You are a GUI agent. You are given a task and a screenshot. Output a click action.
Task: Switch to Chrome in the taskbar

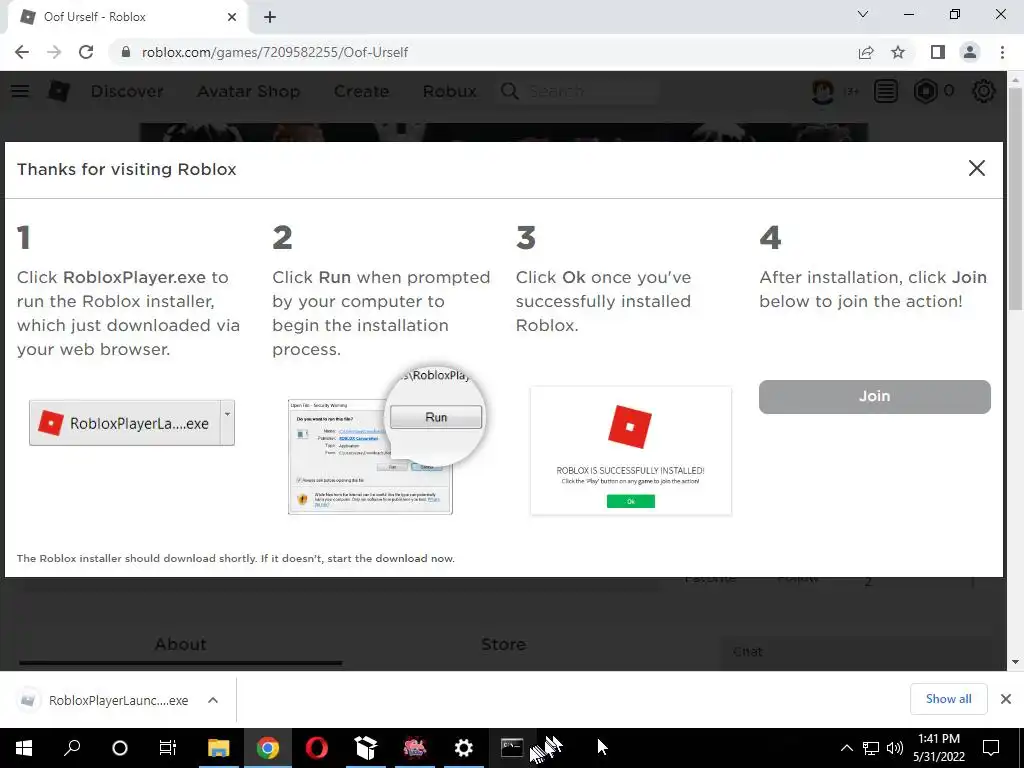(267, 748)
